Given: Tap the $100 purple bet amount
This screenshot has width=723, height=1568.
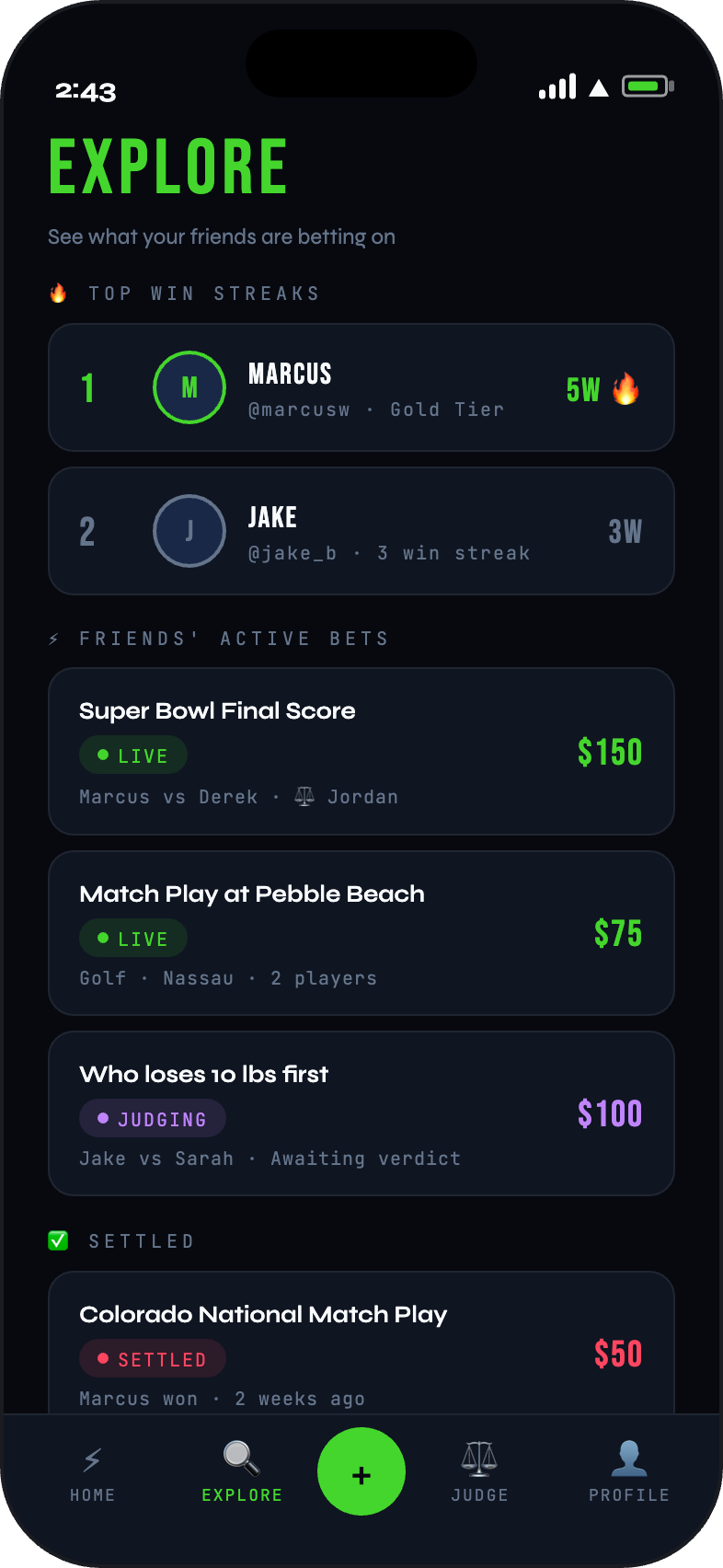Looking at the screenshot, I should (x=610, y=1114).
